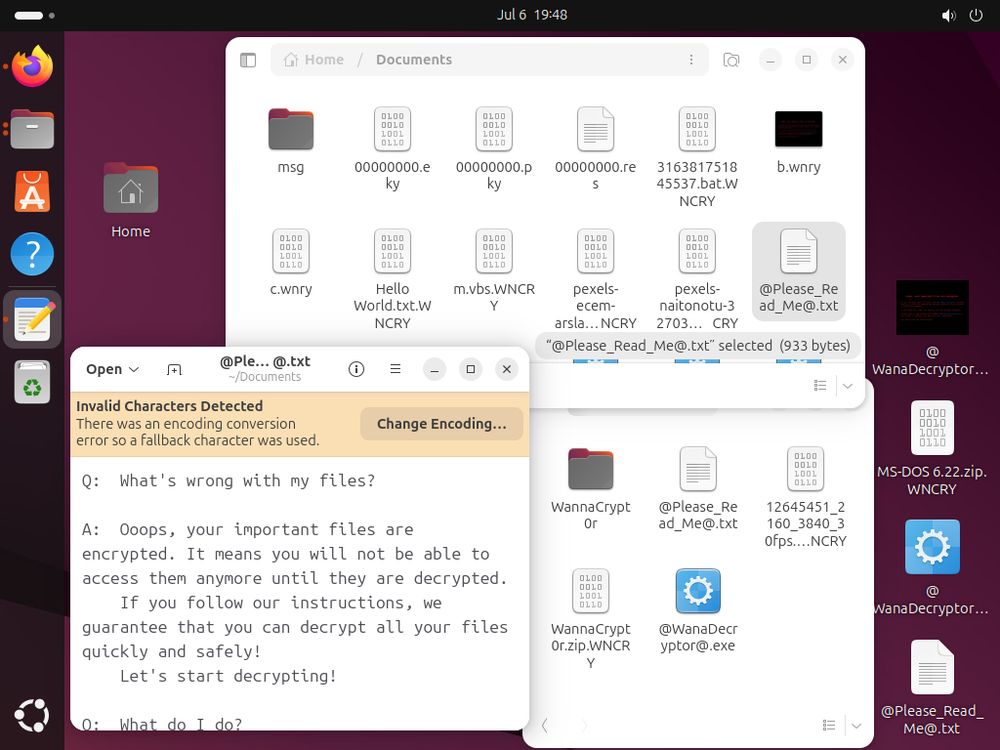Viewport: 1000px width, 750px height.
Task: Open Files app in the dock
Action: click(x=32, y=129)
